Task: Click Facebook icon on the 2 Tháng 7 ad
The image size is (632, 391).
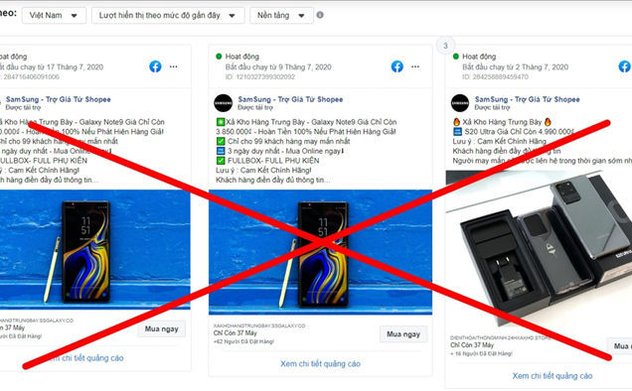Action: click(x=625, y=67)
